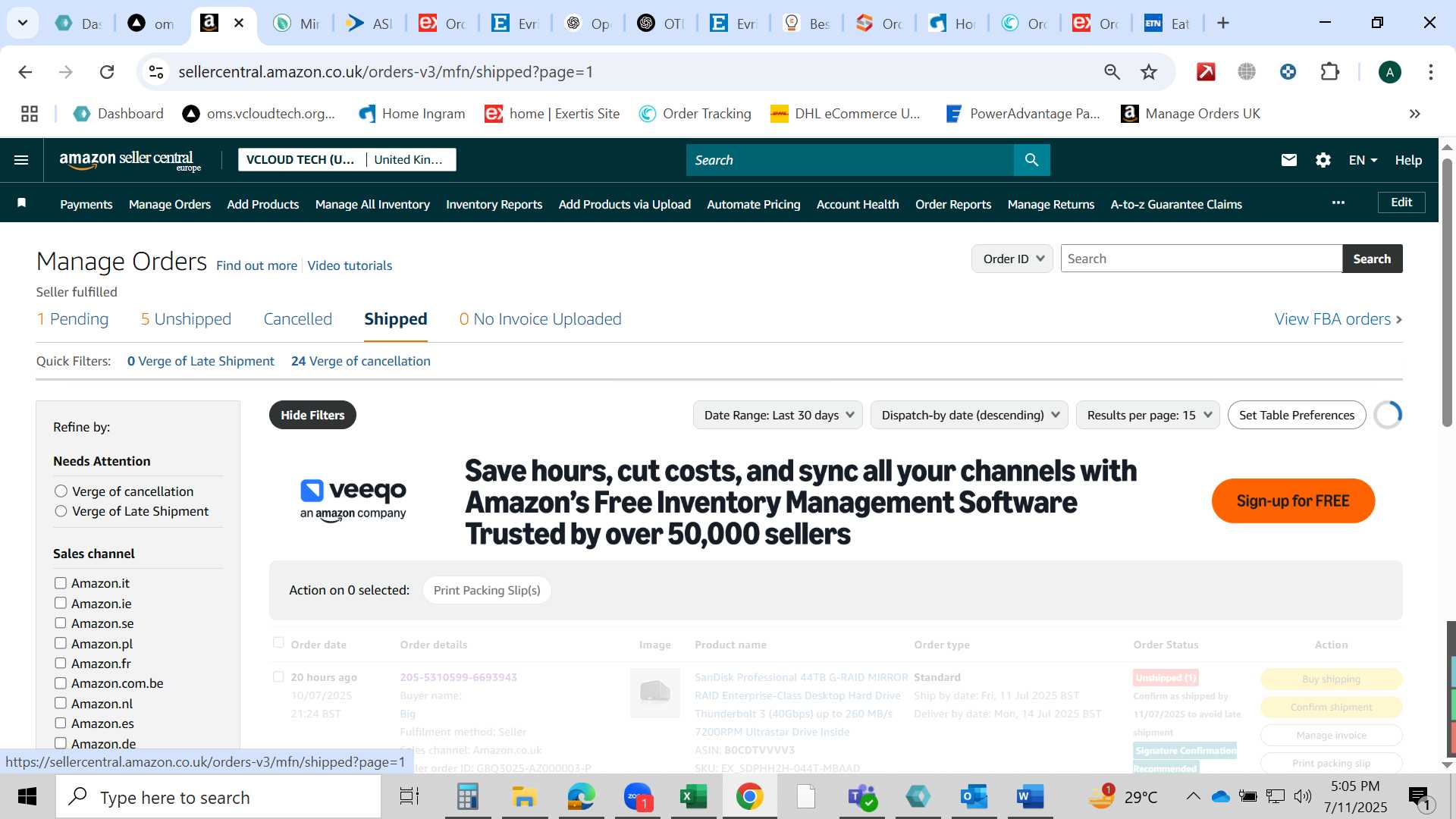
Task: Open the EN language dropdown
Action: 1362,160
